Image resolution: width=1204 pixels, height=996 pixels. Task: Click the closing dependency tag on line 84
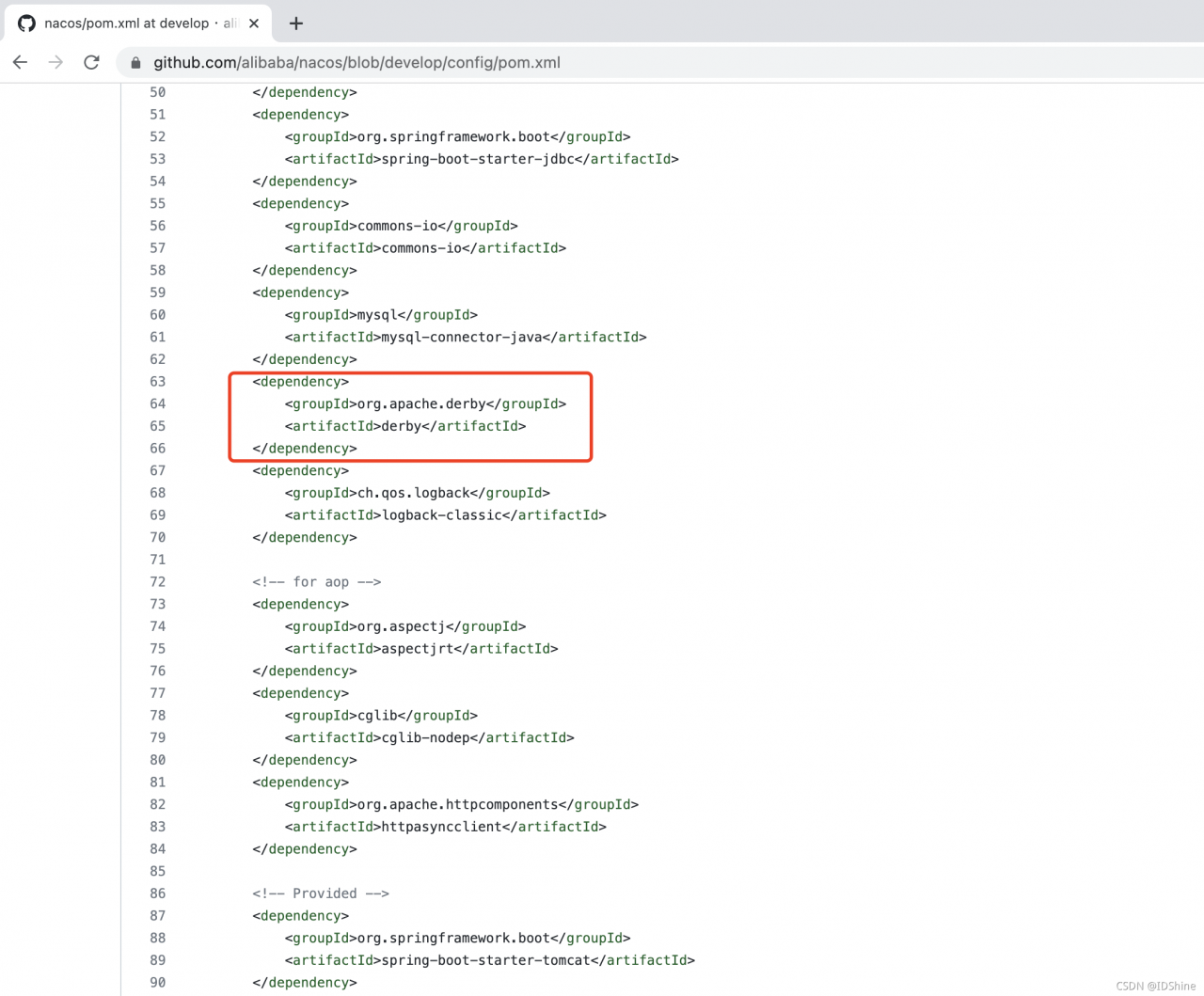pyautogui.click(x=305, y=849)
